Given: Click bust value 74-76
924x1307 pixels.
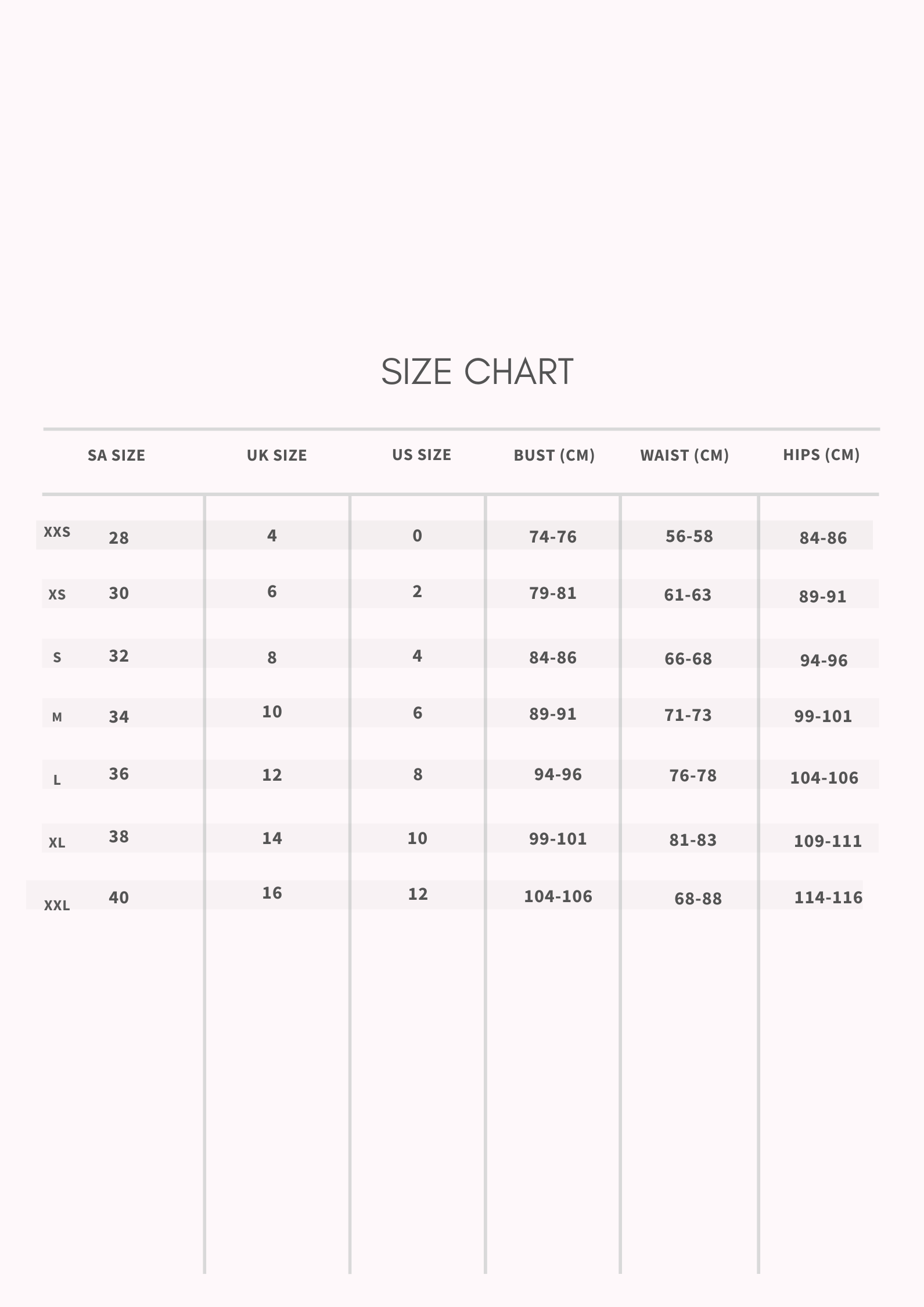Looking at the screenshot, I should pyautogui.click(x=552, y=537).
